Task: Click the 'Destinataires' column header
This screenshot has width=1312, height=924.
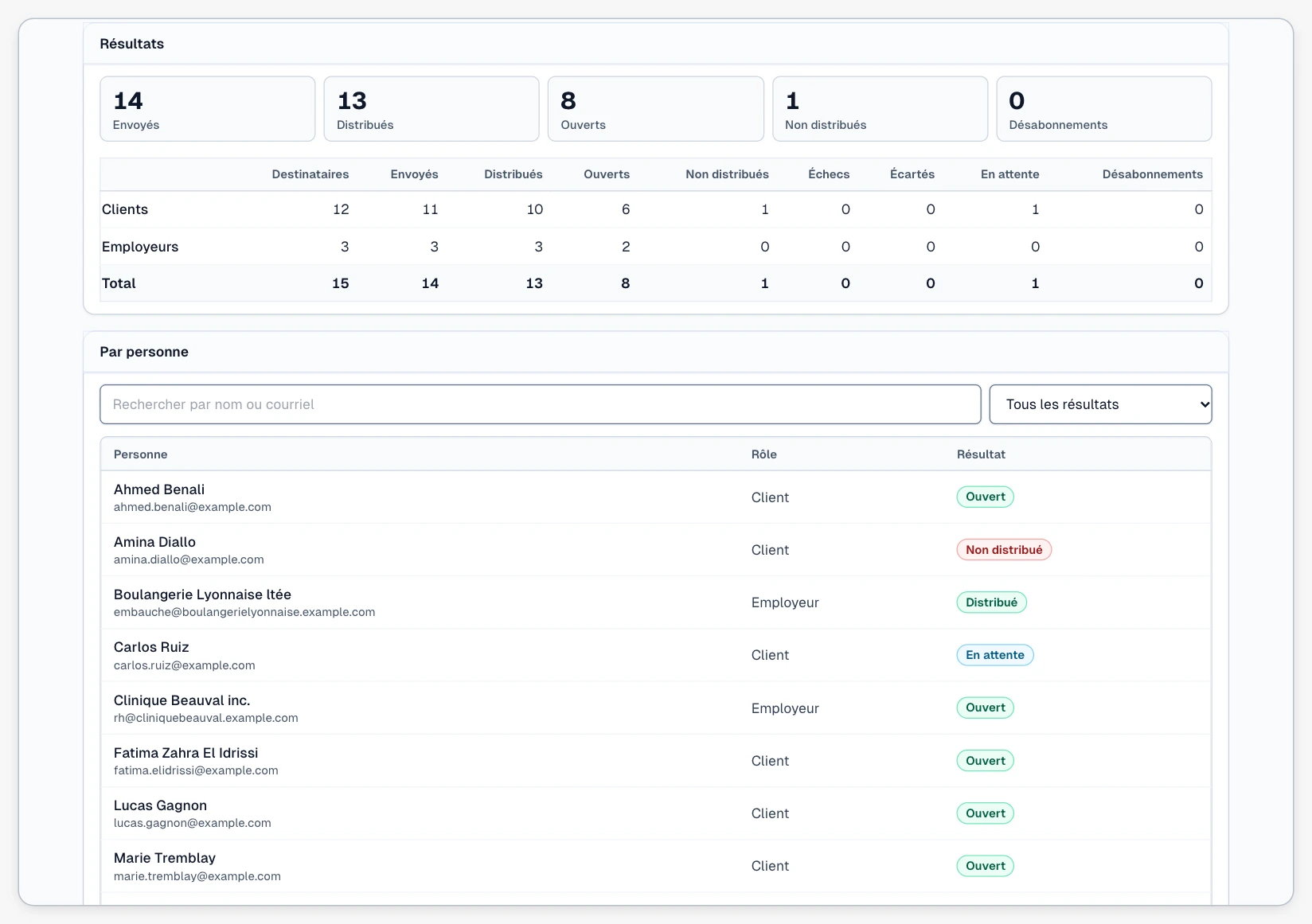Action: click(x=310, y=174)
